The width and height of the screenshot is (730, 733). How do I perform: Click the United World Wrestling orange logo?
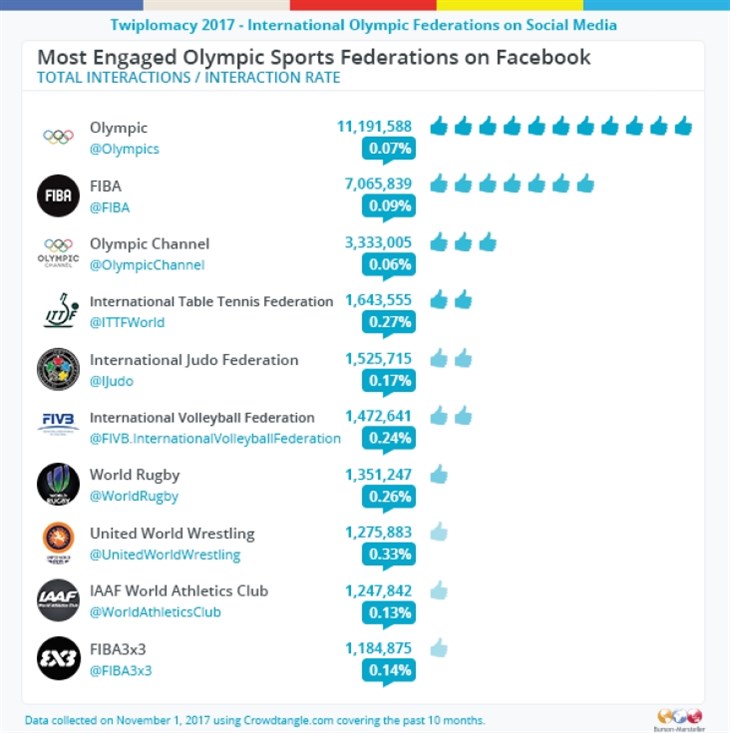[58, 542]
